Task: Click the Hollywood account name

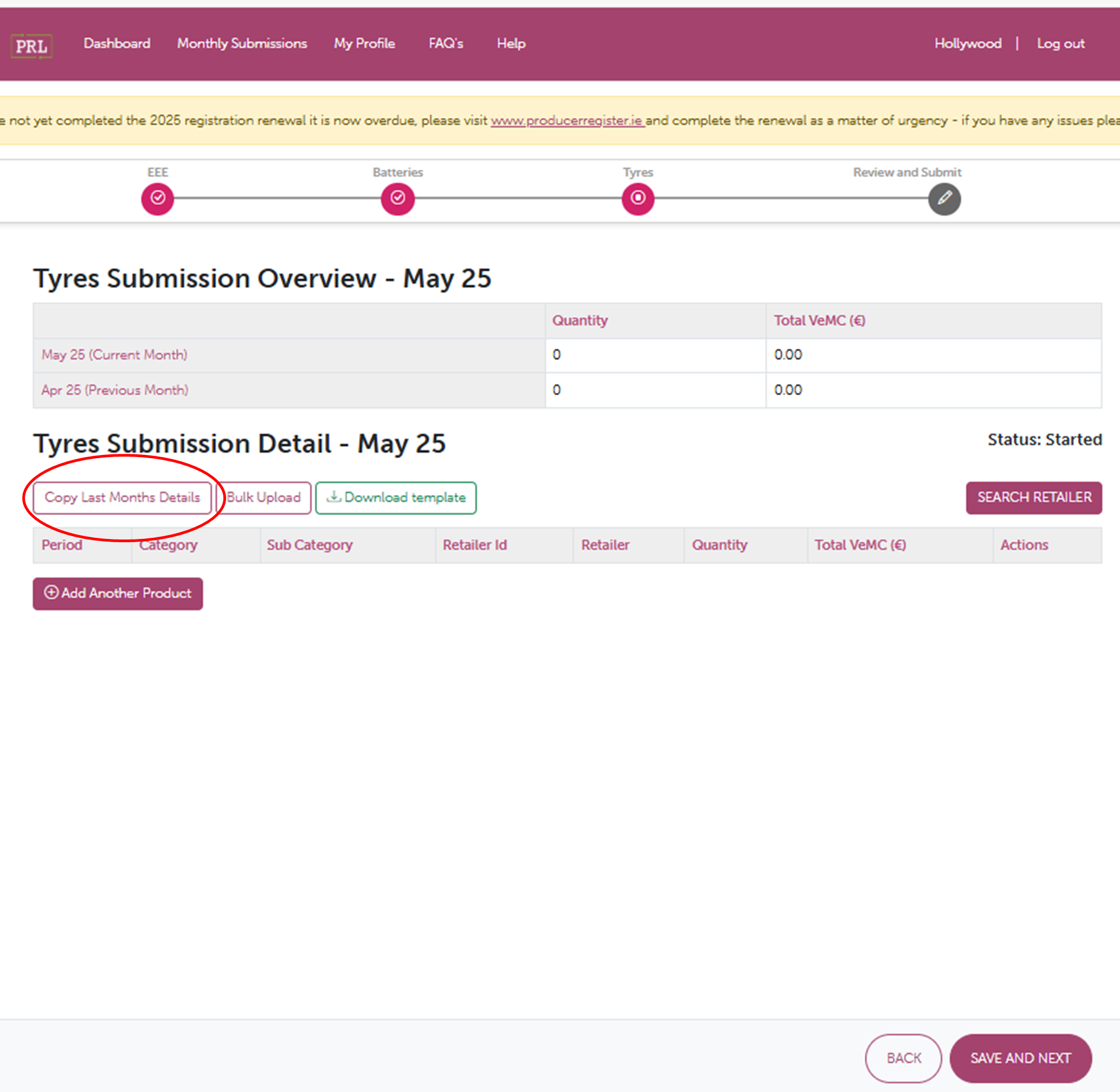Action: 968,43
